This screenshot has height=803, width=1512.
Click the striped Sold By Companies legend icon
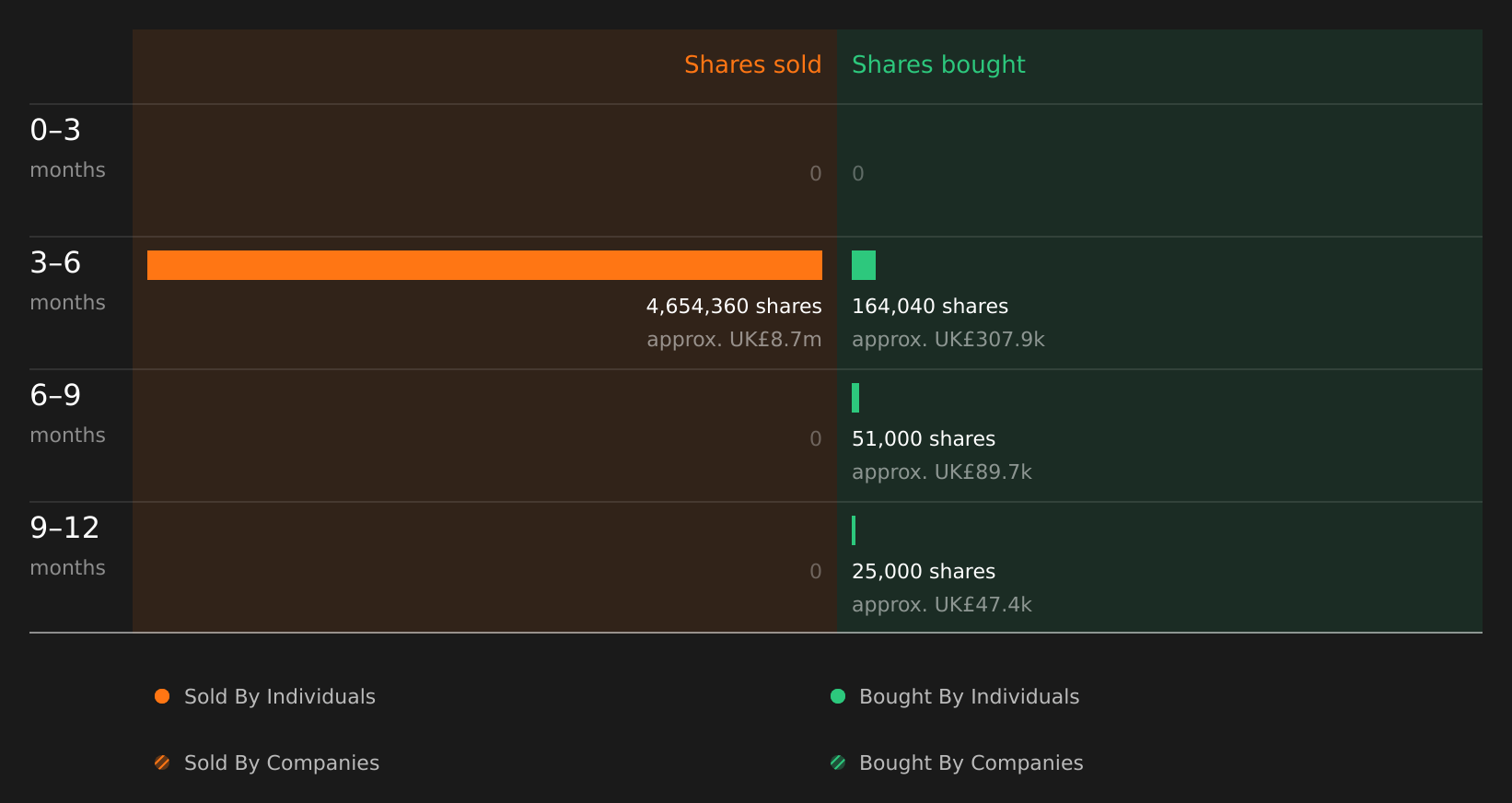[x=162, y=762]
